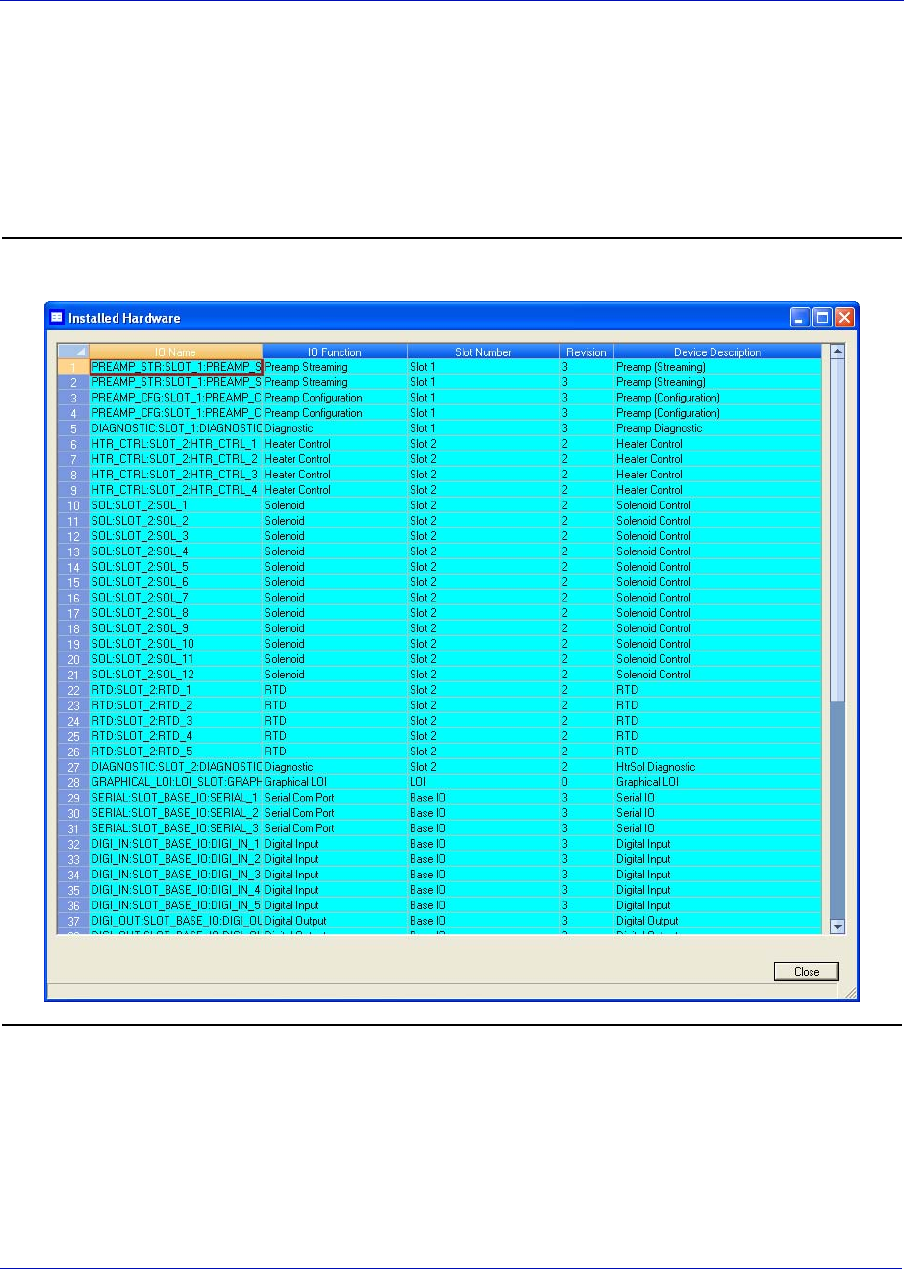904x1269 pixels.
Task: Click Base IO slot cell in row 29
Action: 483,798
